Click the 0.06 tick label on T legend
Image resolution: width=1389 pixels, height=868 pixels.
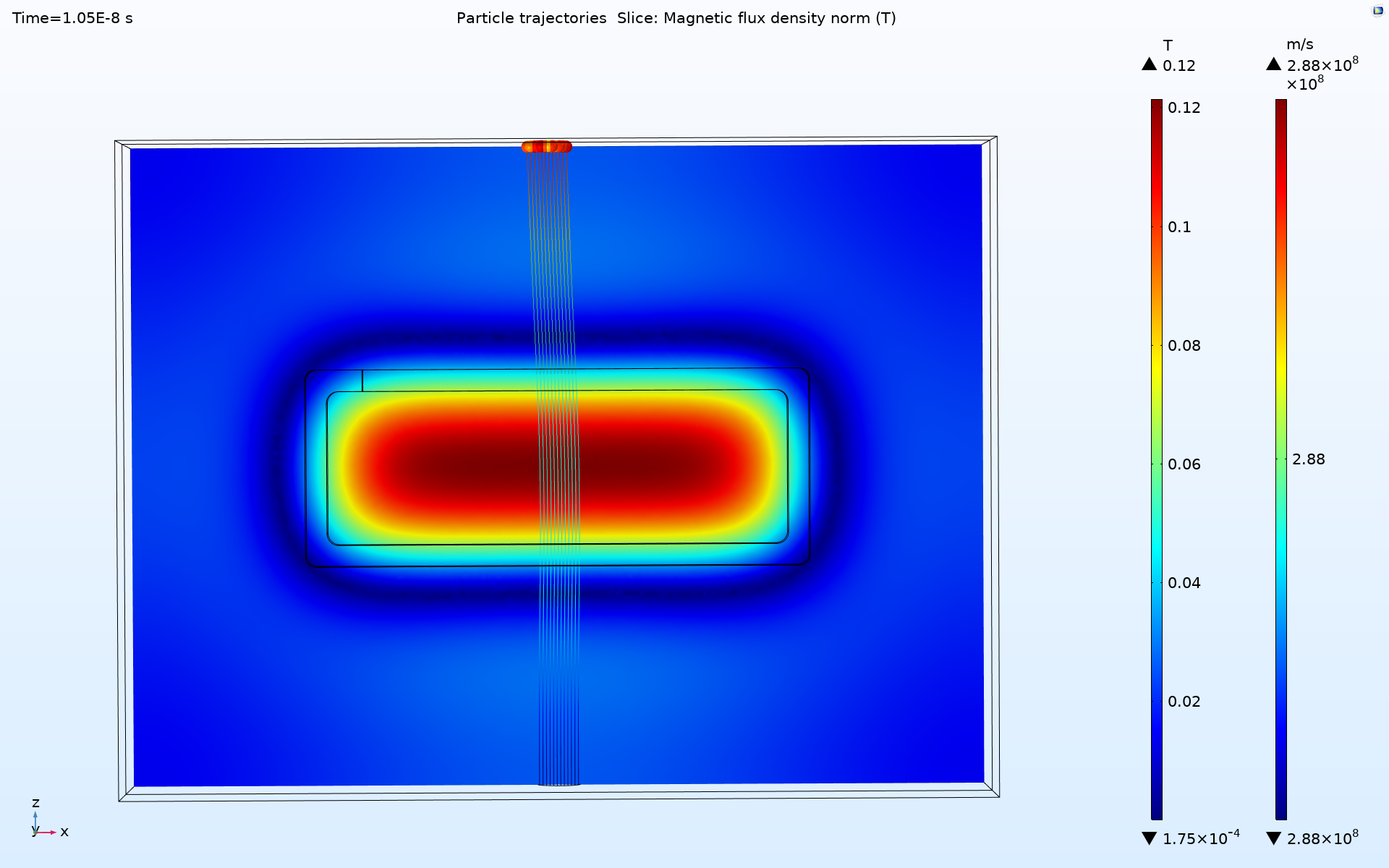tap(1184, 464)
